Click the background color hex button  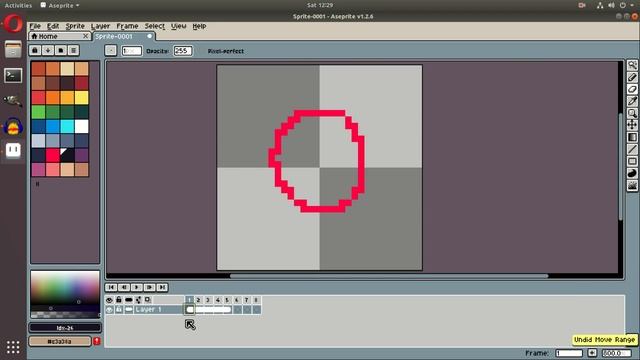pyautogui.click(x=60, y=341)
